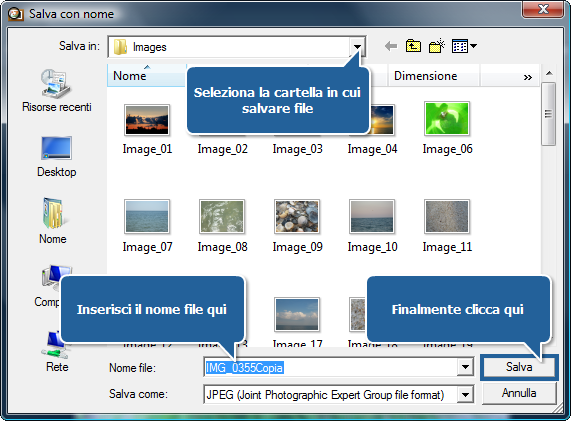Open the Nome user folder in sidebar
This screenshot has height=422, width=571.
53,221
